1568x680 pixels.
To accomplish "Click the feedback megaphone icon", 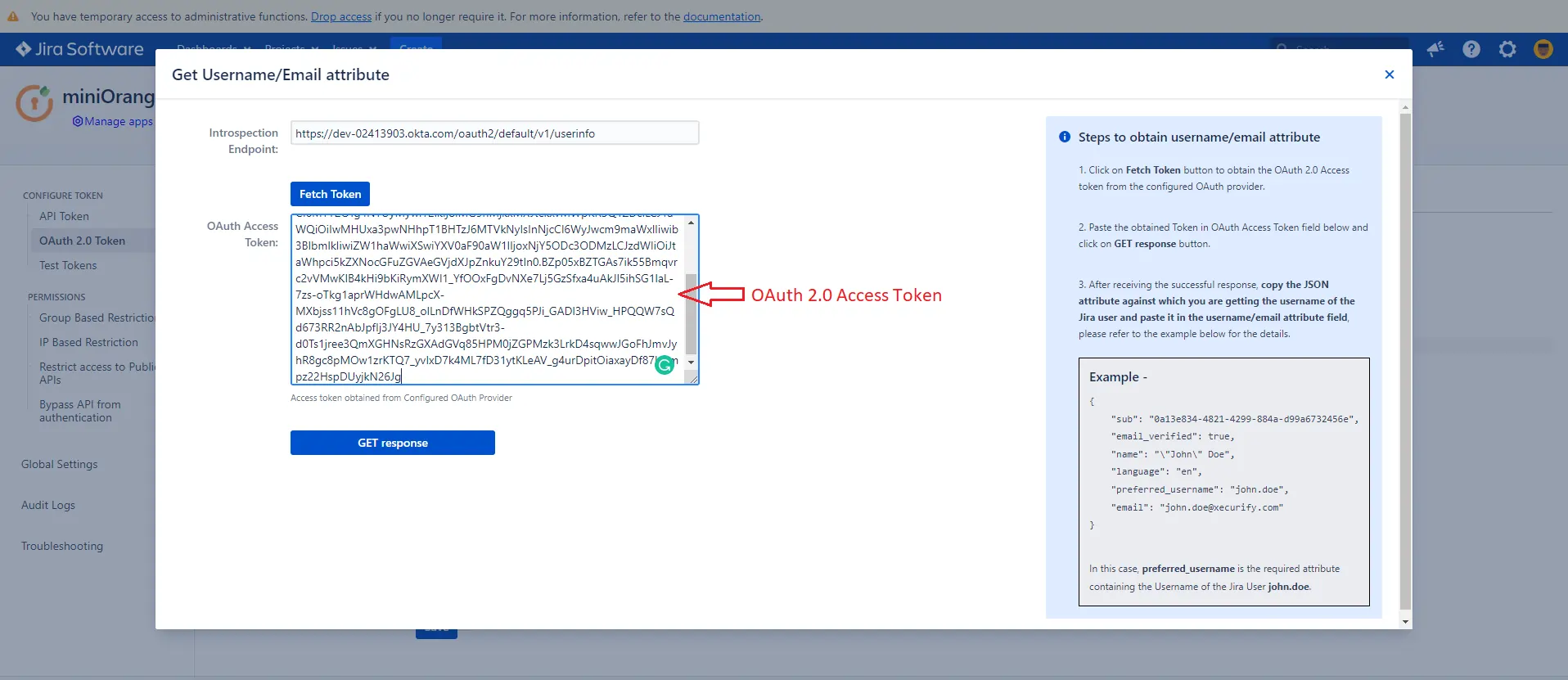I will [x=1435, y=49].
